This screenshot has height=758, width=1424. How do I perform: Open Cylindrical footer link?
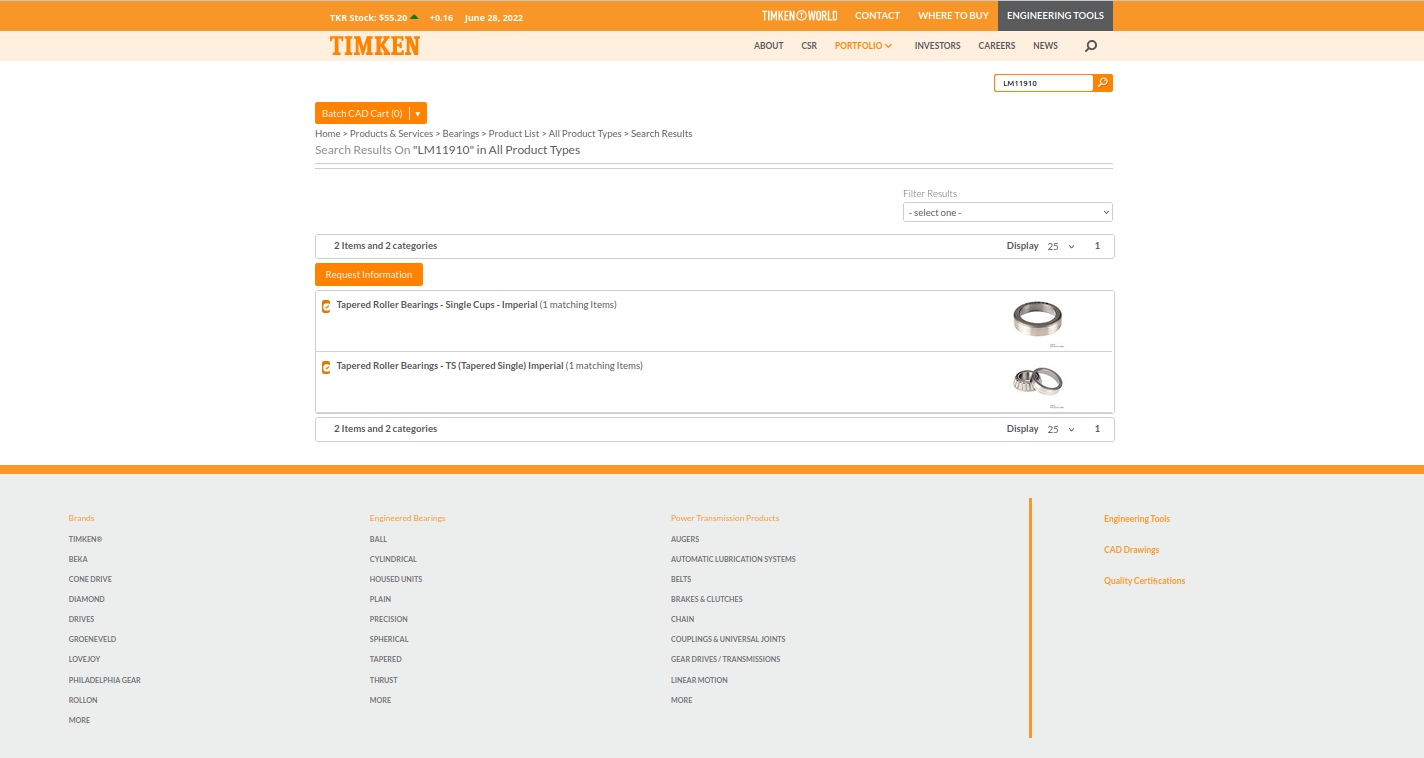coord(393,559)
